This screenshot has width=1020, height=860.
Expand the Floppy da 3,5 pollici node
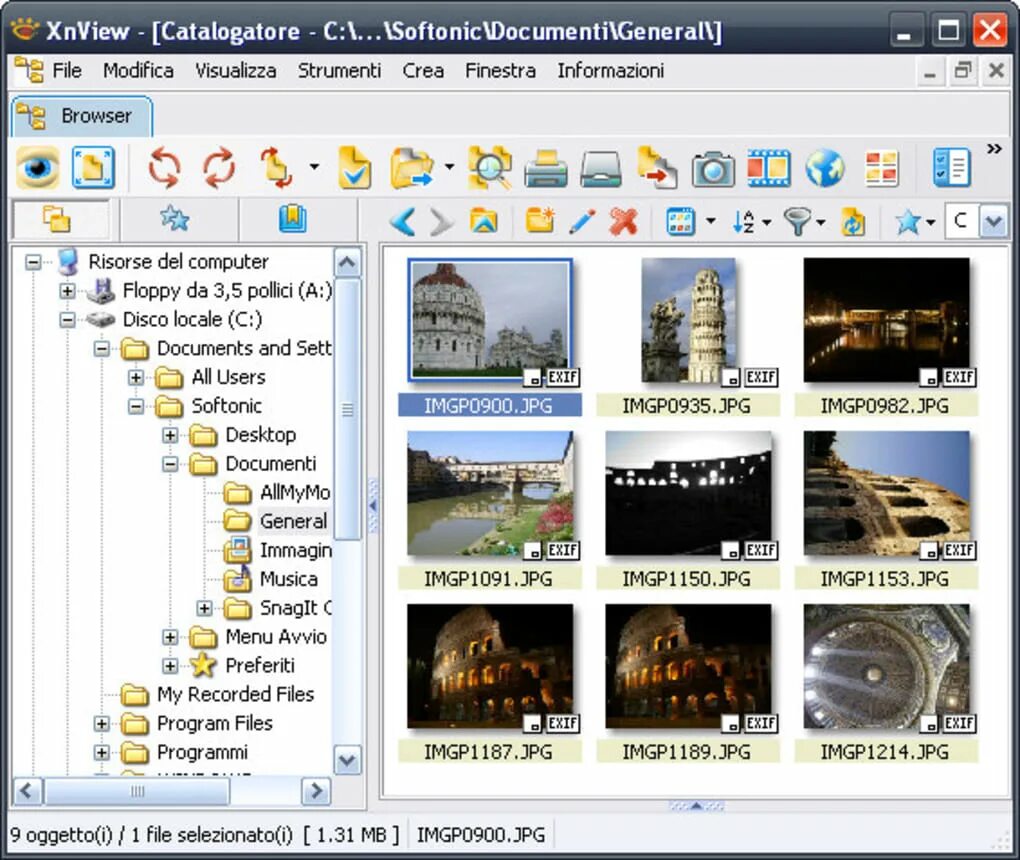point(67,291)
